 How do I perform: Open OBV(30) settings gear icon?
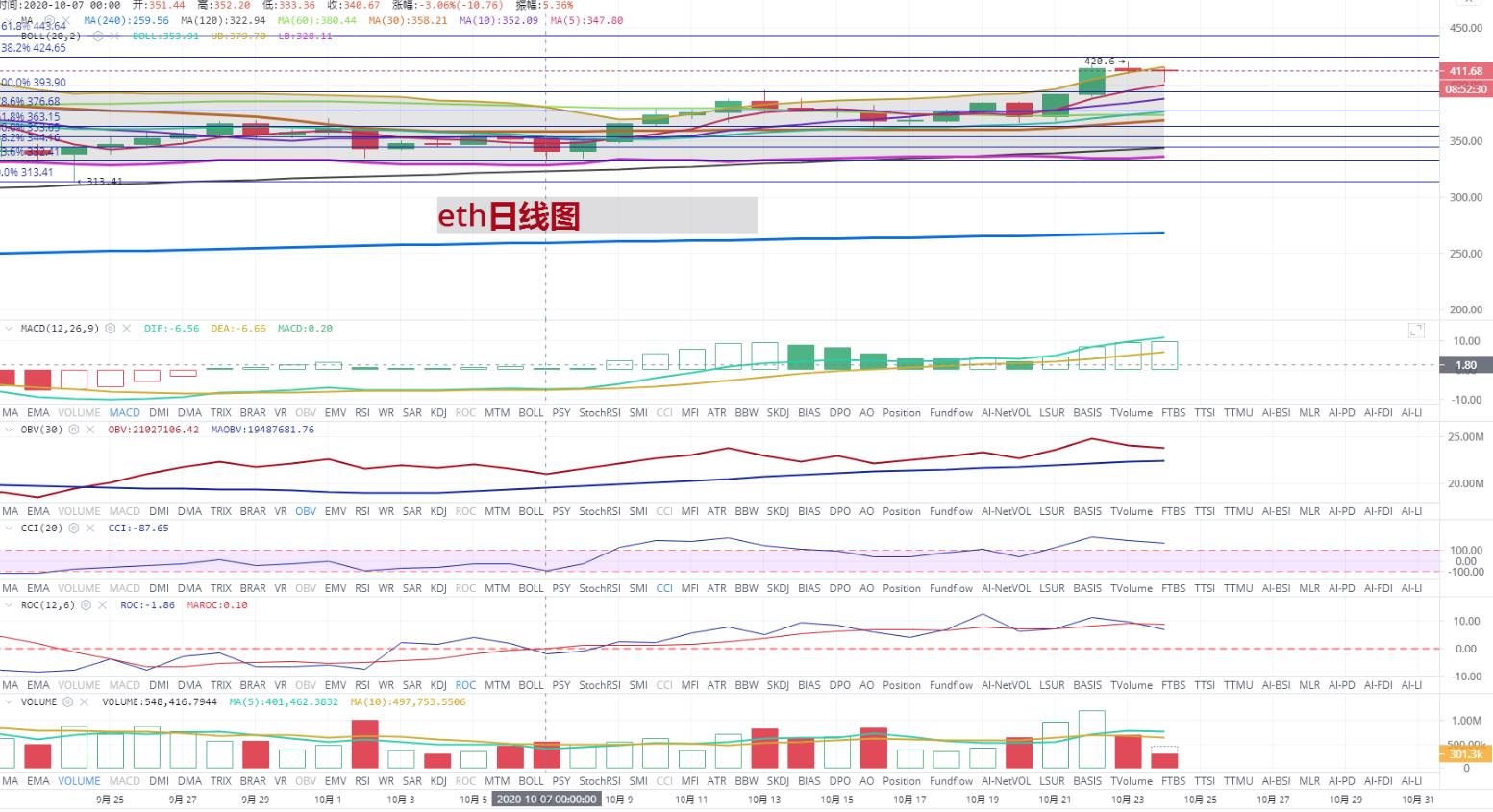pyautogui.click(x=74, y=430)
